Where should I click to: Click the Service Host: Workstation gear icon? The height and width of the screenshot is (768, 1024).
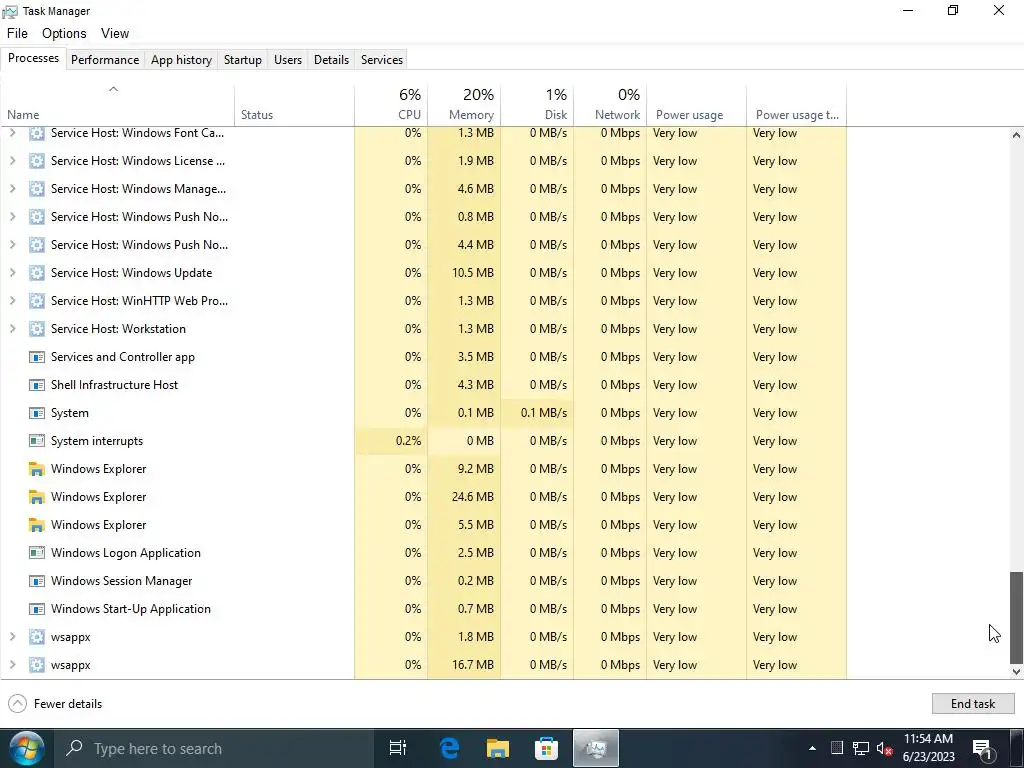37,329
